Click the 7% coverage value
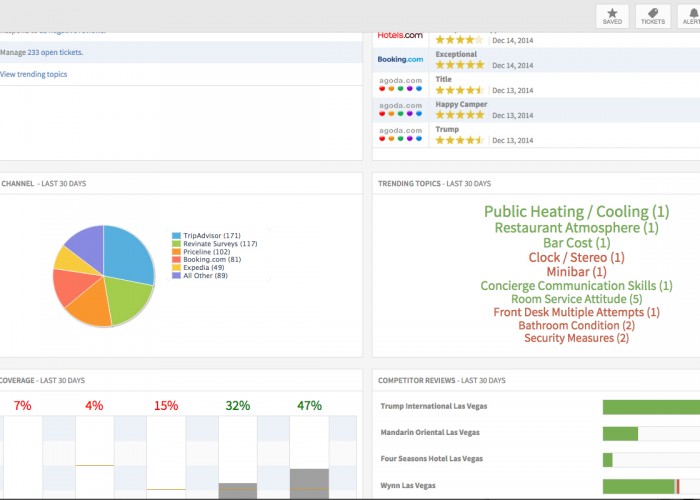 coord(22,406)
